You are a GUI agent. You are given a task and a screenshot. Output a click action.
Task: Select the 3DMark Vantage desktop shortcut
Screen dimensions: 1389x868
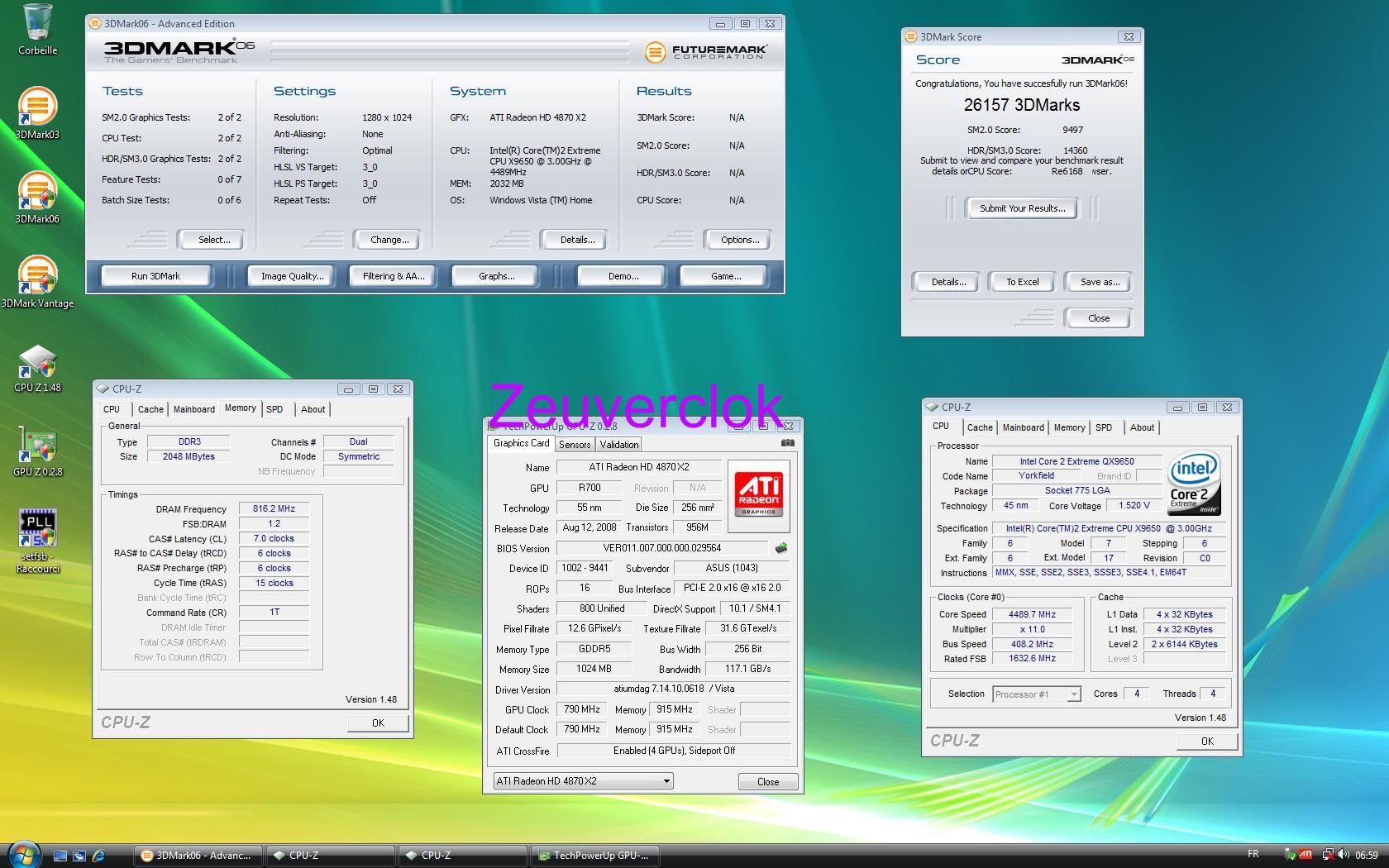pyautogui.click(x=37, y=282)
